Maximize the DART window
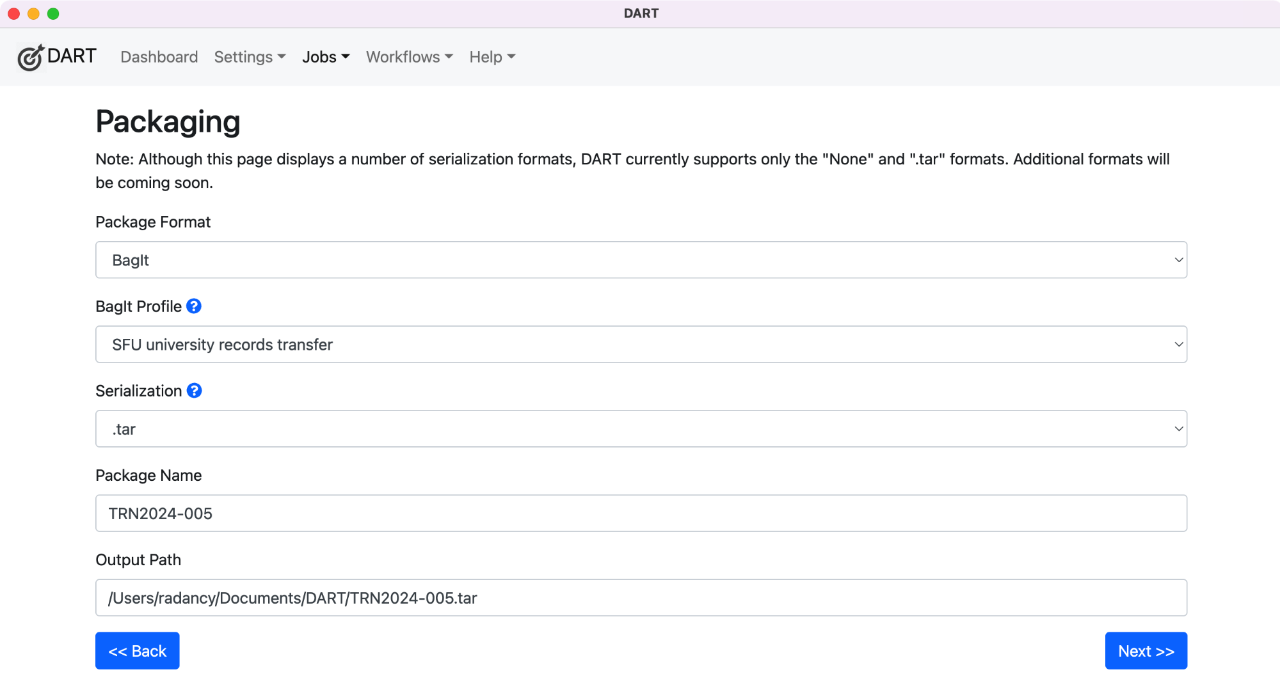Screen dimensions: 1280x688 tap(54, 14)
